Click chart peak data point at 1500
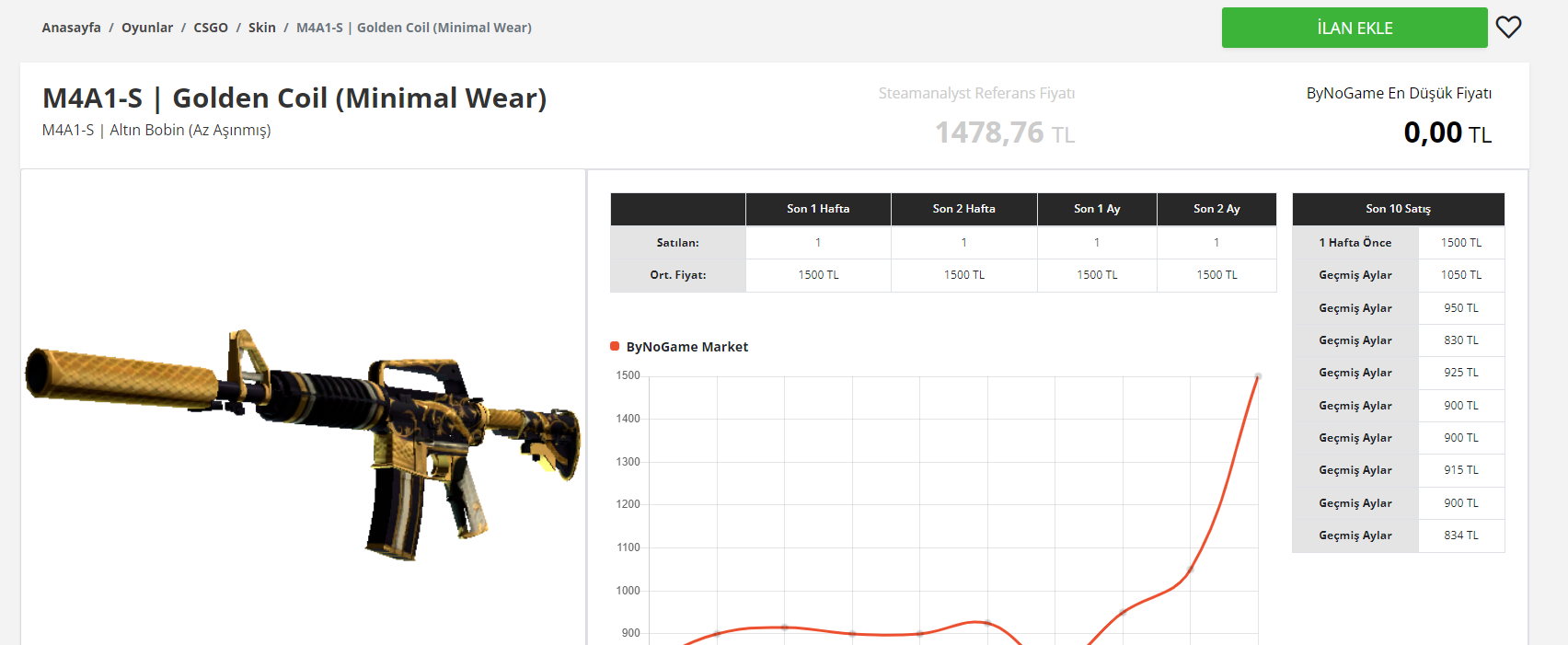The width and height of the screenshot is (1568, 645). pyautogui.click(x=1258, y=376)
